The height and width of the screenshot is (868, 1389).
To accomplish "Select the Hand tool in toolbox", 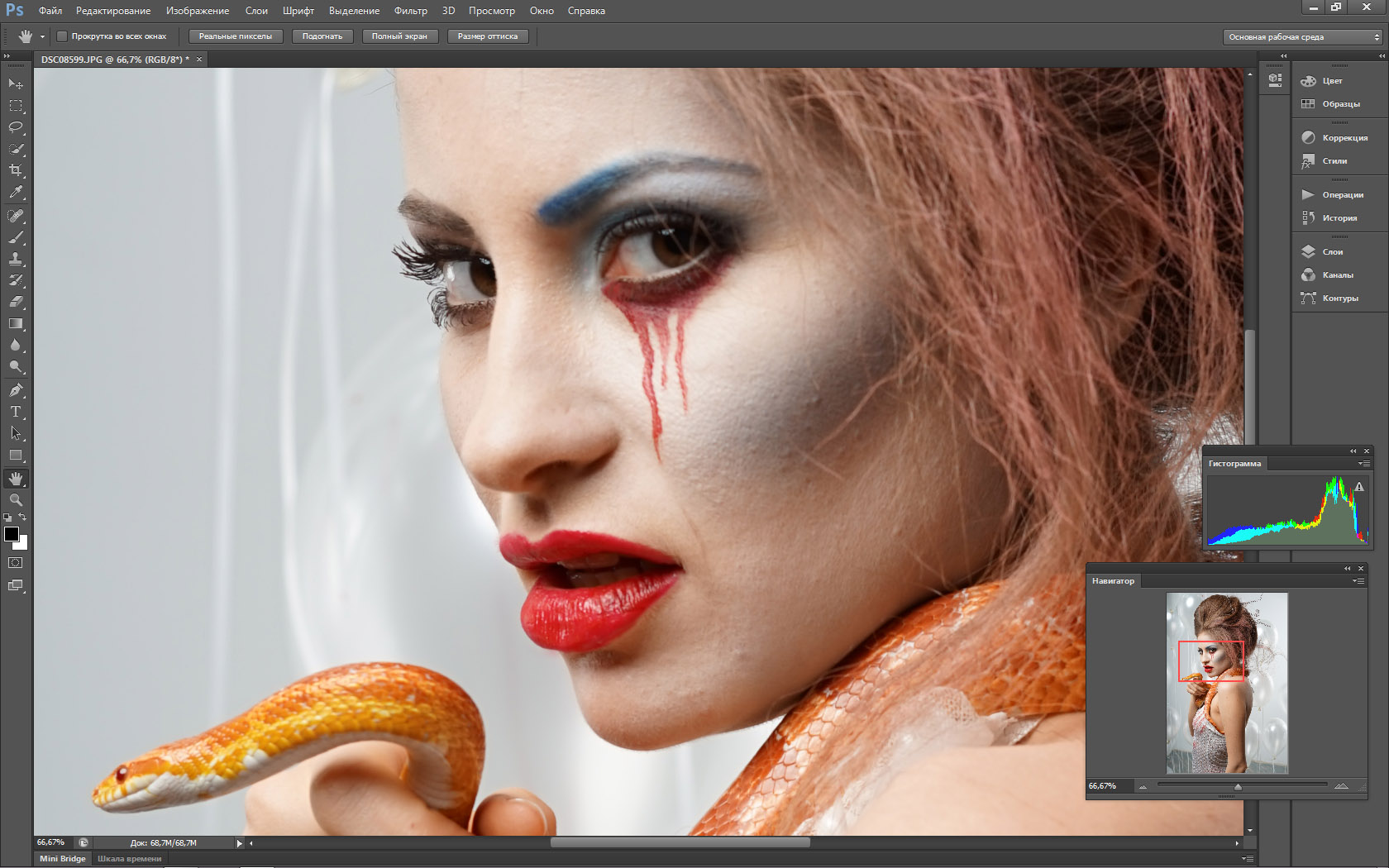I will [x=16, y=479].
